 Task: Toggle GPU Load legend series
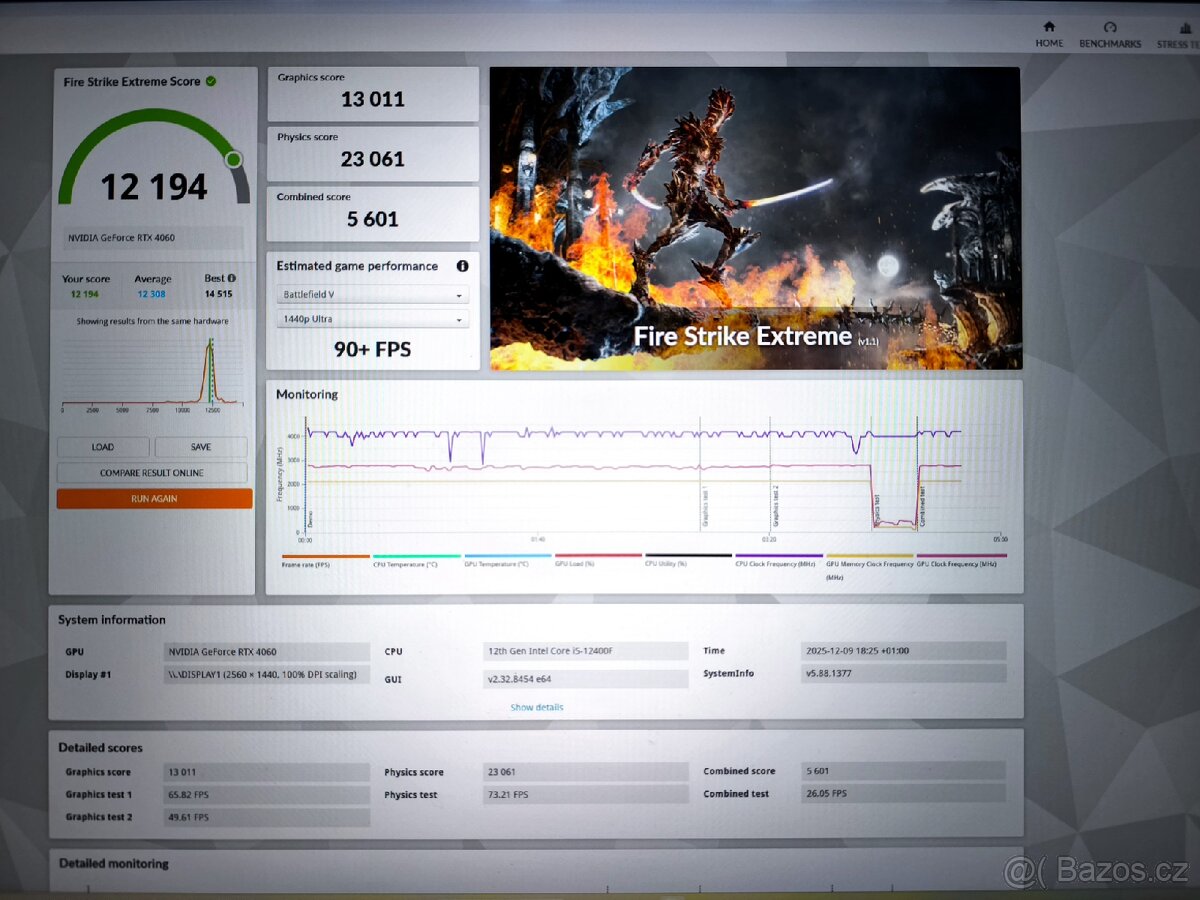pos(597,563)
